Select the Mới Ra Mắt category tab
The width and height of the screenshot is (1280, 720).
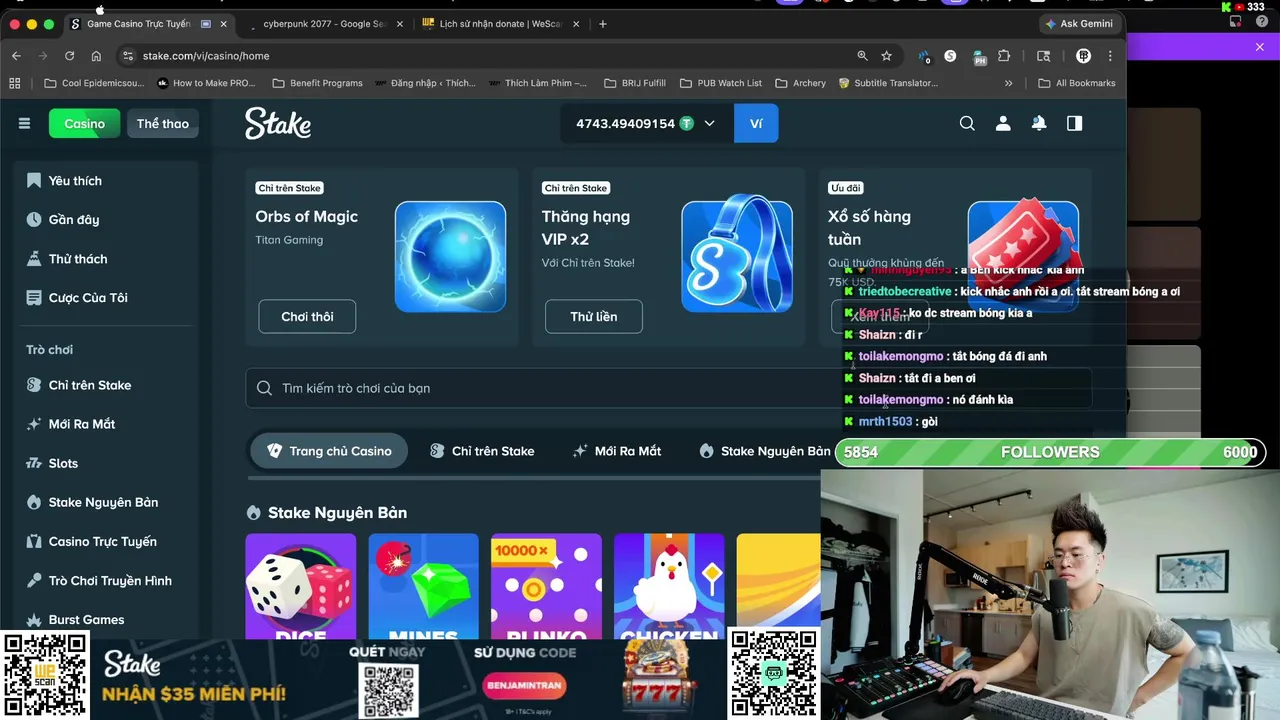(x=617, y=451)
